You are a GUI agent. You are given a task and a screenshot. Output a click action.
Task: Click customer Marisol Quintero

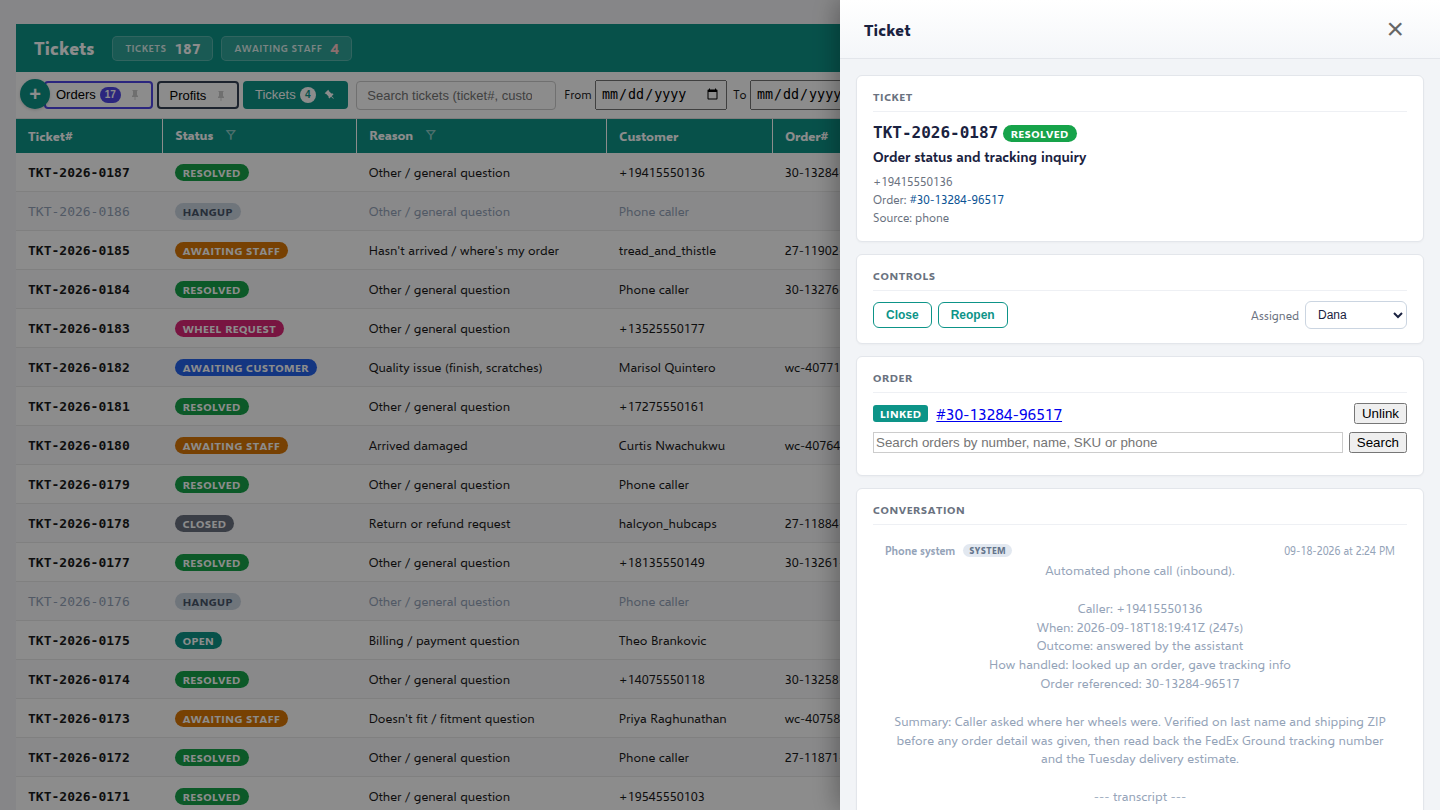click(x=667, y=368)
